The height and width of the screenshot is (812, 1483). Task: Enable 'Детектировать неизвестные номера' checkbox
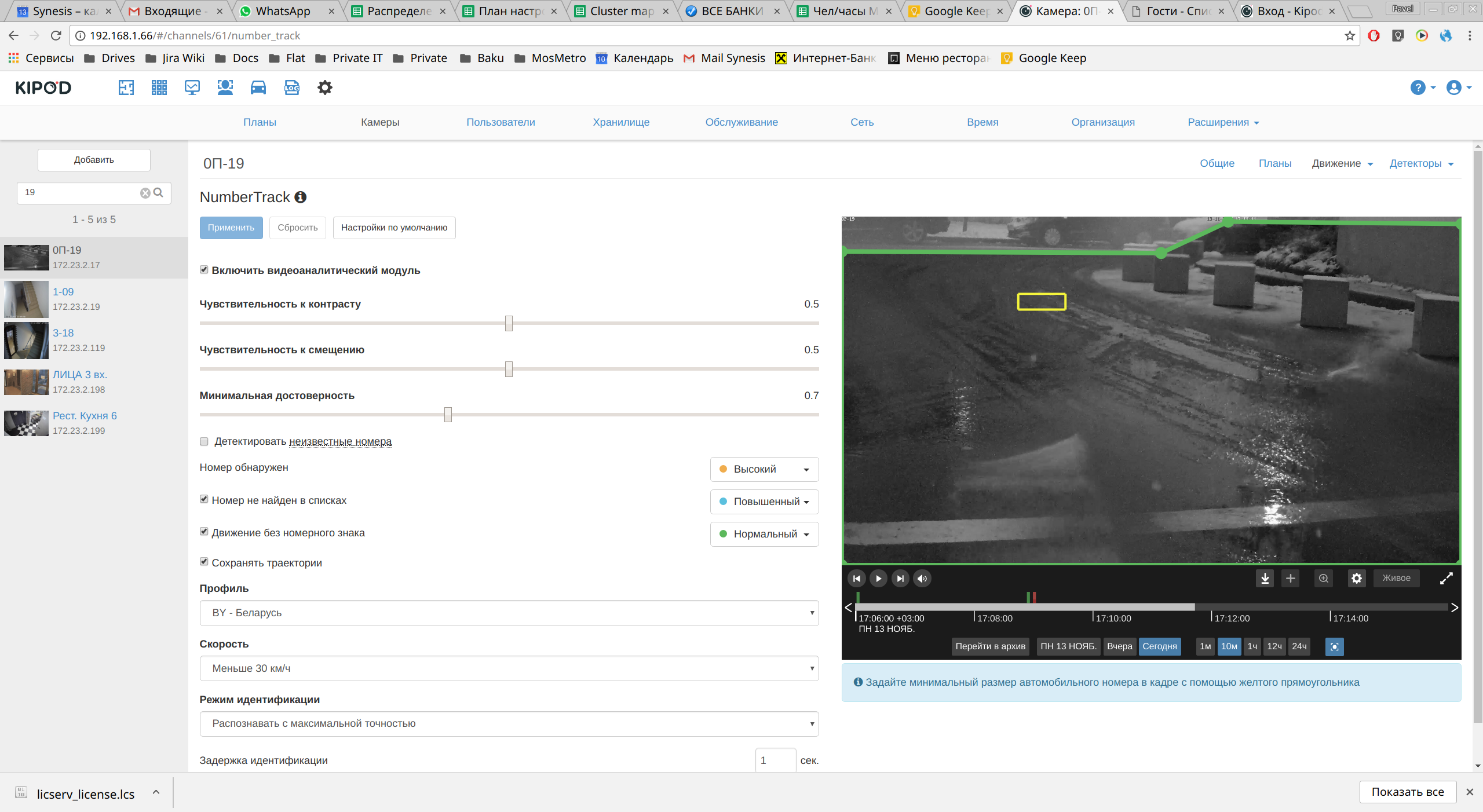click(204, 441)
